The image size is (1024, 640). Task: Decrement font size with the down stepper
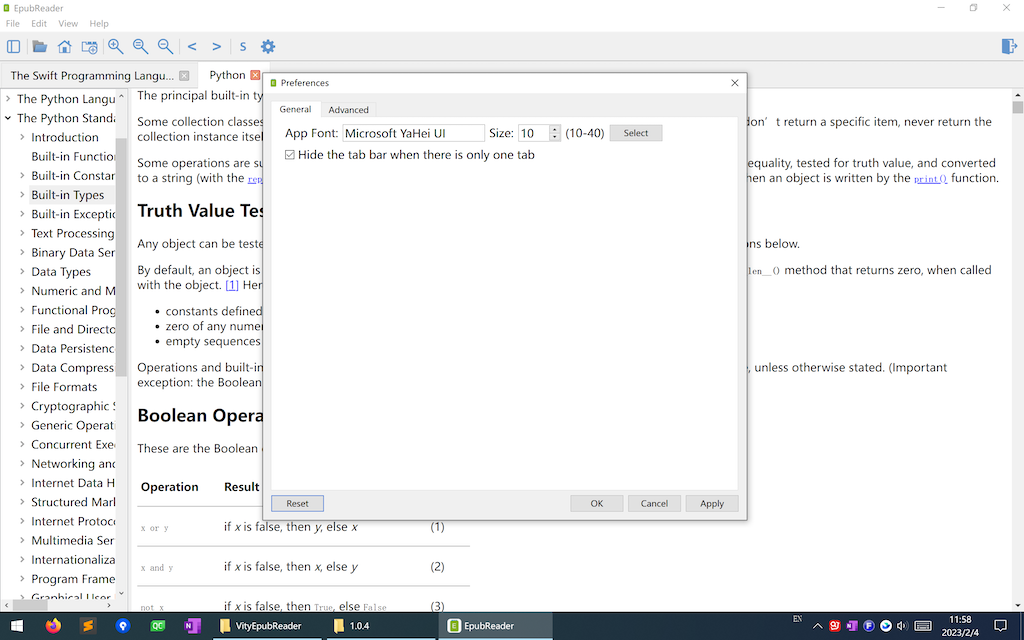click(554, 136)
